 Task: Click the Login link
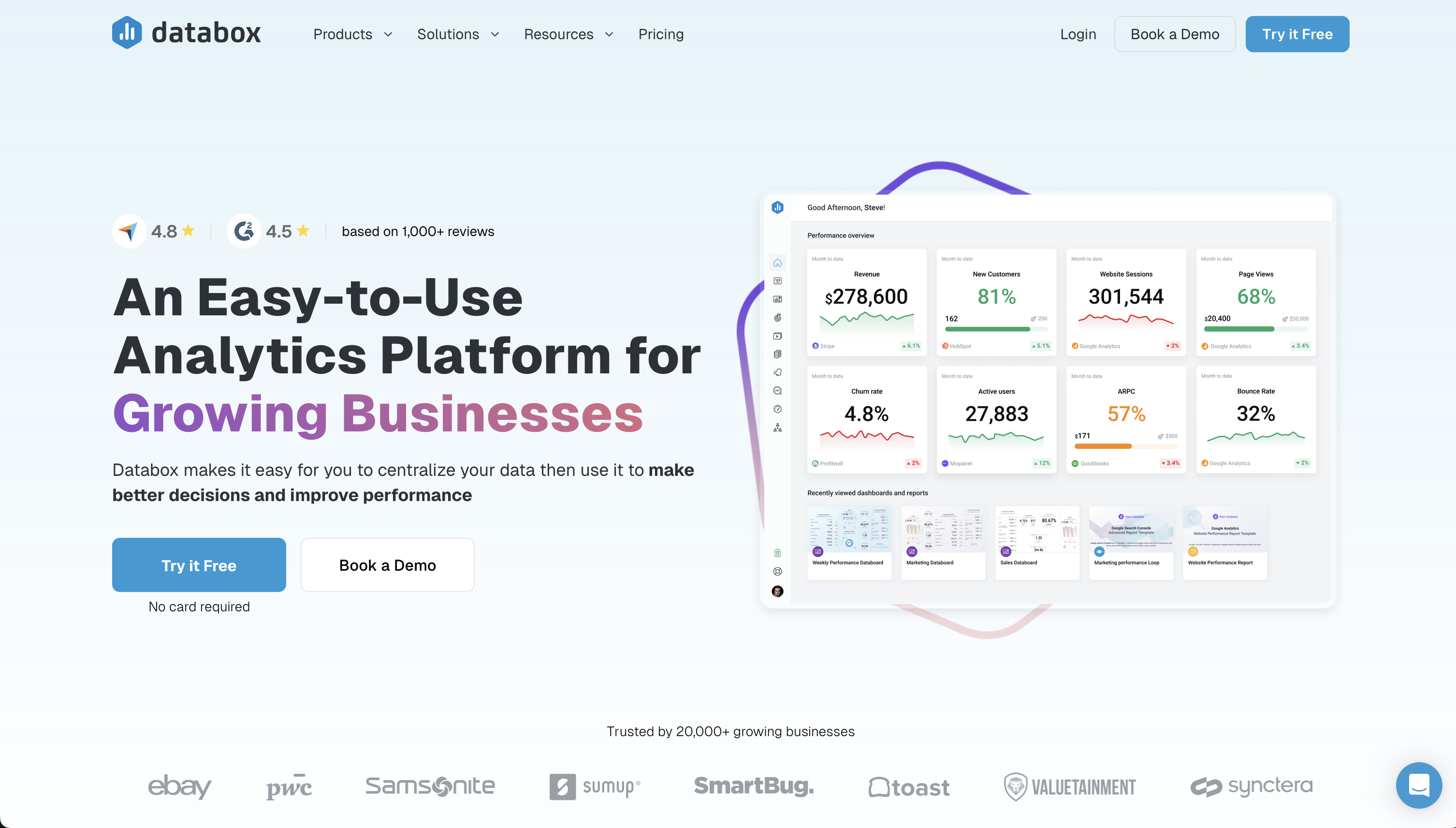[1077, 34]
